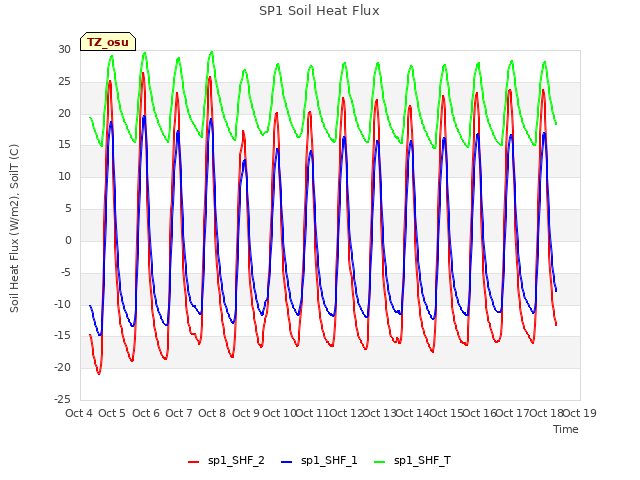
Task: Select the sp1_SHF_2 legend label
Action: pyautogui.click(x=236, y=460)
